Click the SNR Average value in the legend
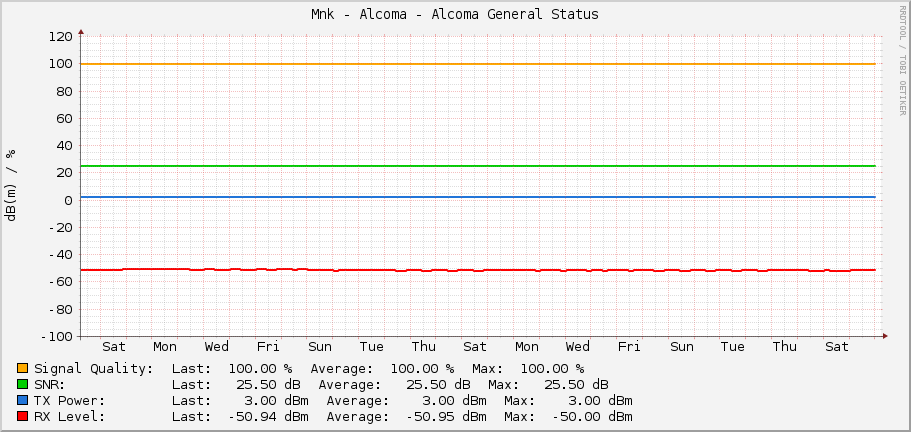This screenshot has height=432, width=911. point(435,385)
